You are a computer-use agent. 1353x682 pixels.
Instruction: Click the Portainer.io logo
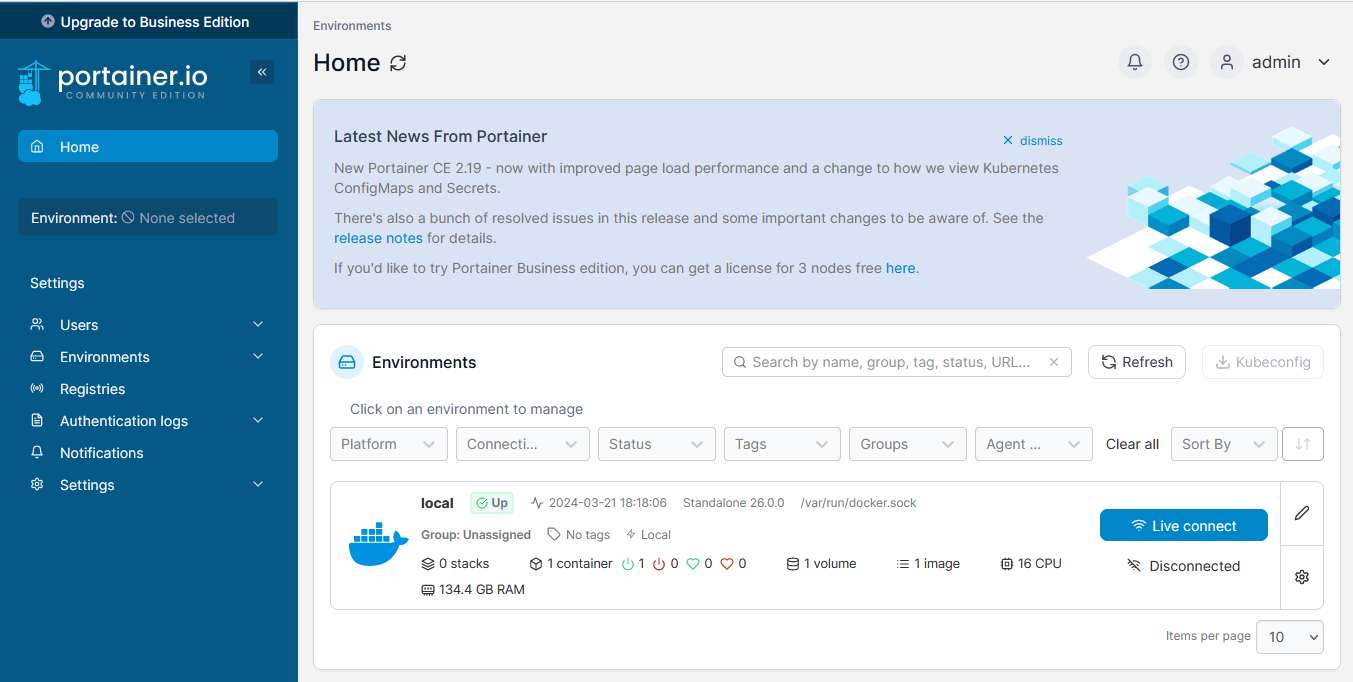[112, 82]
